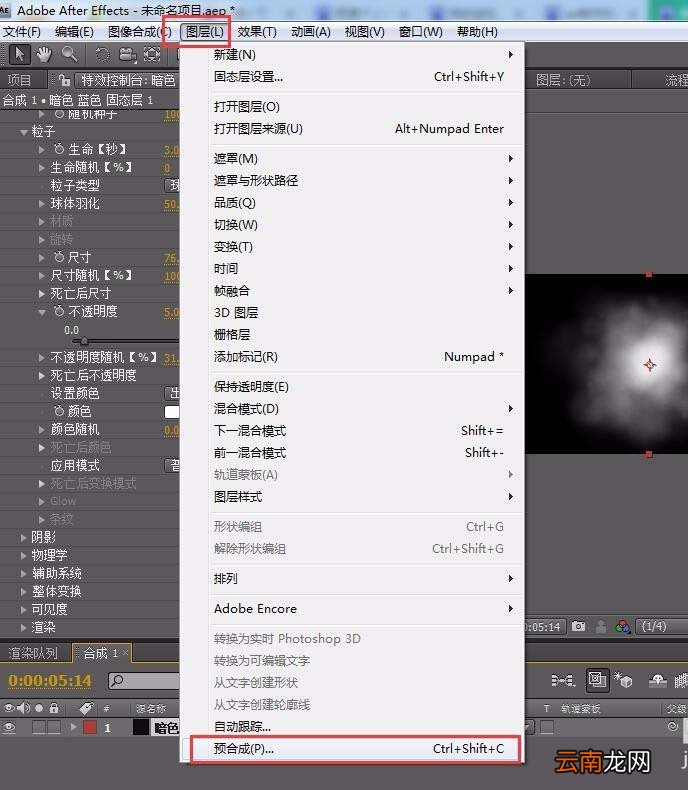Click the 不透明度 slider handle
The height and width of the screenshot is (790, 688).
84,341
